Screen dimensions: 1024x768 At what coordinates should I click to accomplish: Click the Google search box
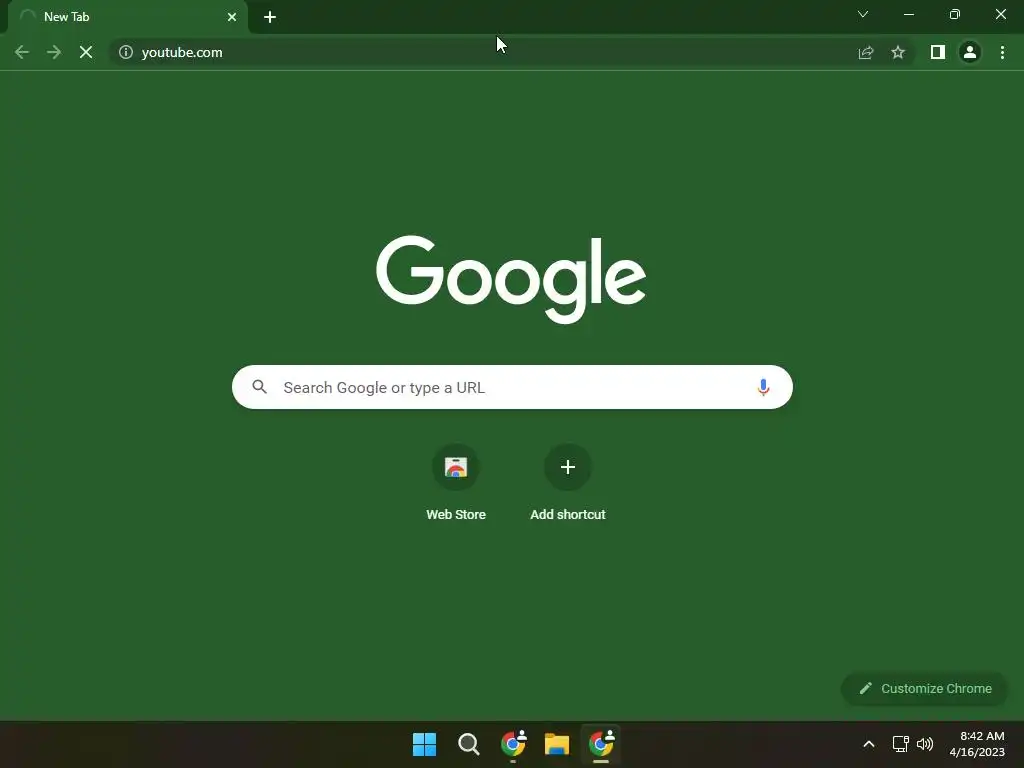[x=512, y=387]
